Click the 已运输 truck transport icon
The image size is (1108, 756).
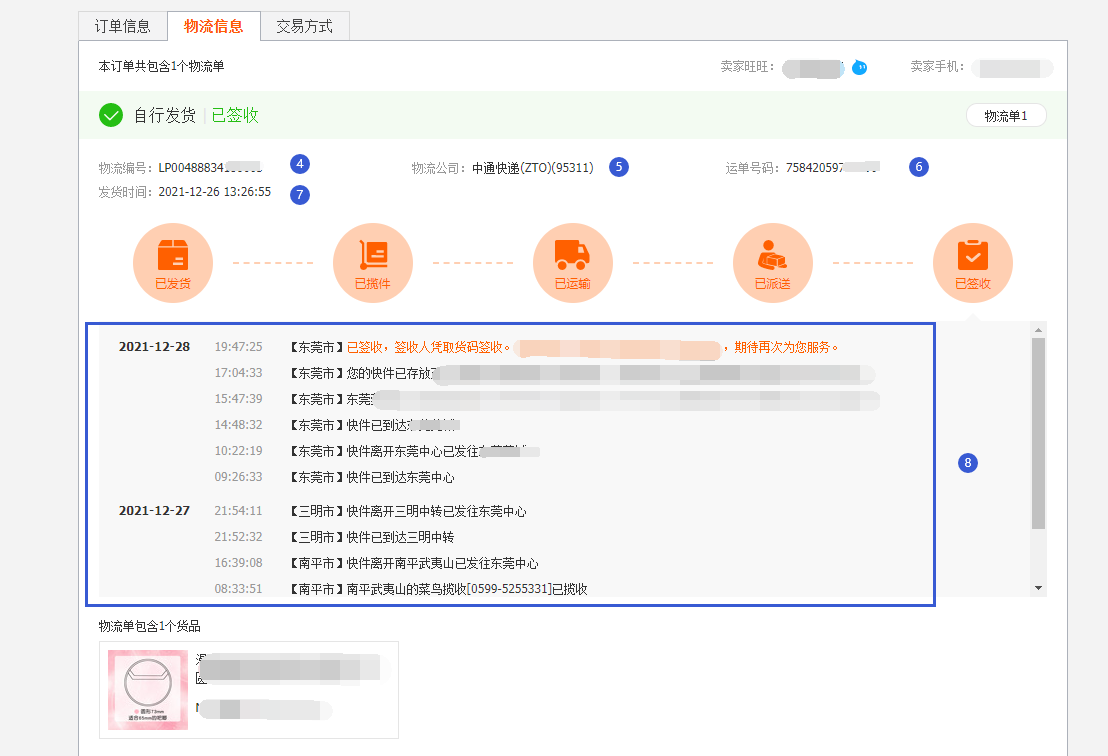tap(573, 263)
